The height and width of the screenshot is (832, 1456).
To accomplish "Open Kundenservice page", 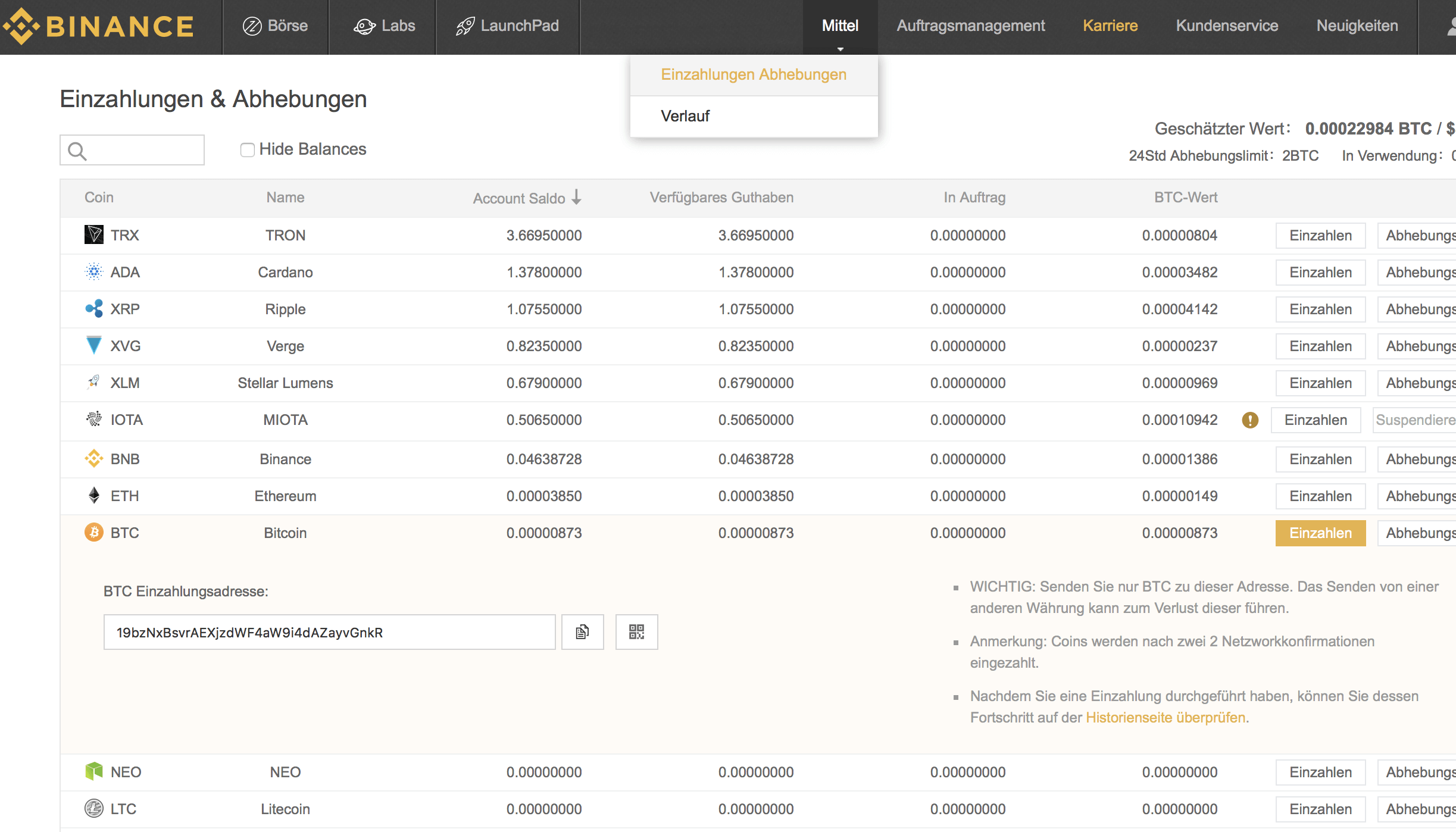I will click(1227, 26).
